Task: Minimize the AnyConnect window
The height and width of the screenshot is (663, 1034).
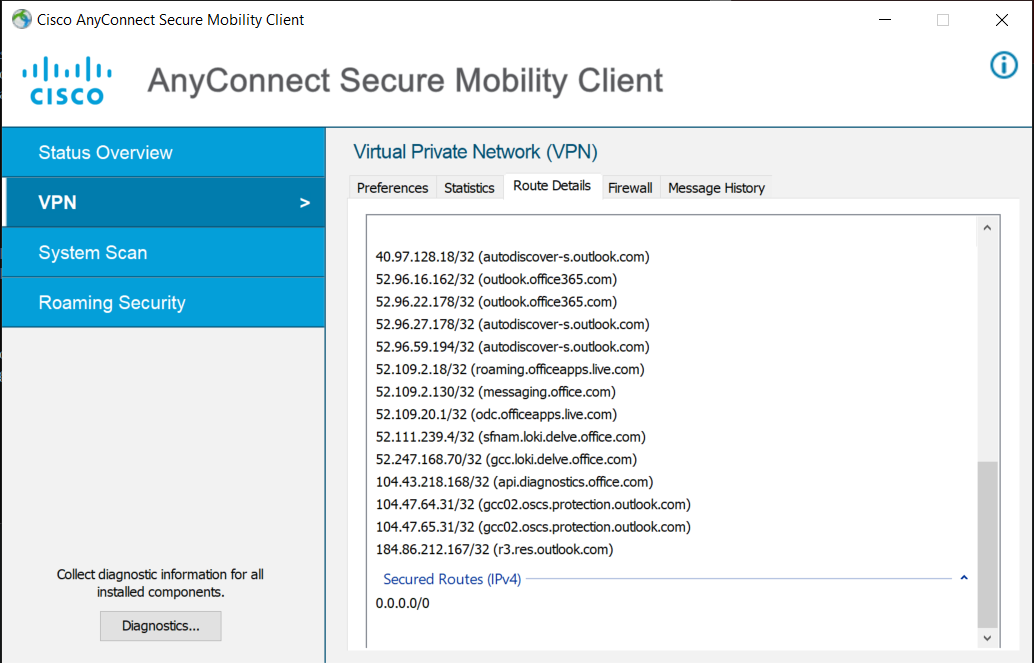Action: [885, 20]
